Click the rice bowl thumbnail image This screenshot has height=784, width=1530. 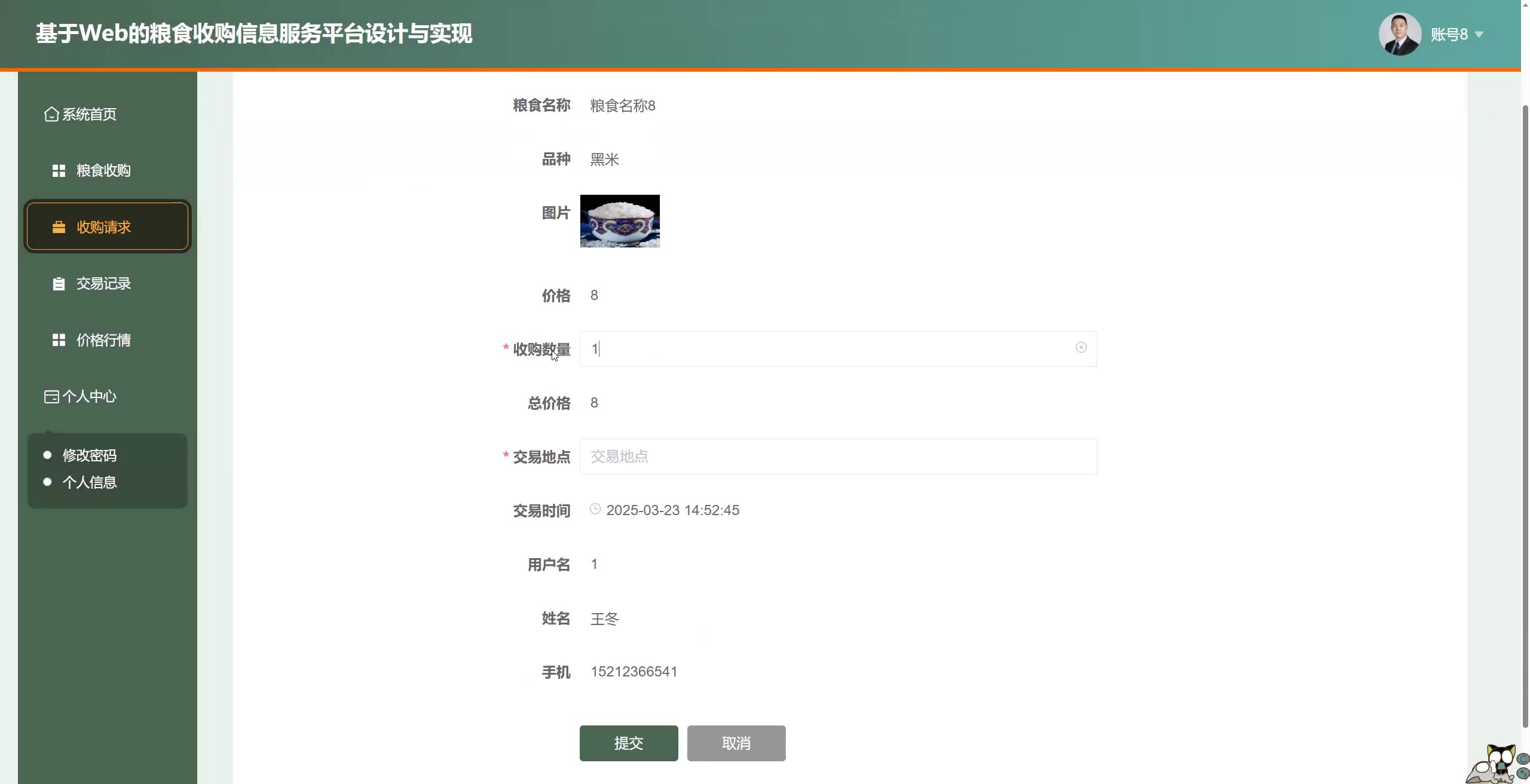[x=620, y=221]
